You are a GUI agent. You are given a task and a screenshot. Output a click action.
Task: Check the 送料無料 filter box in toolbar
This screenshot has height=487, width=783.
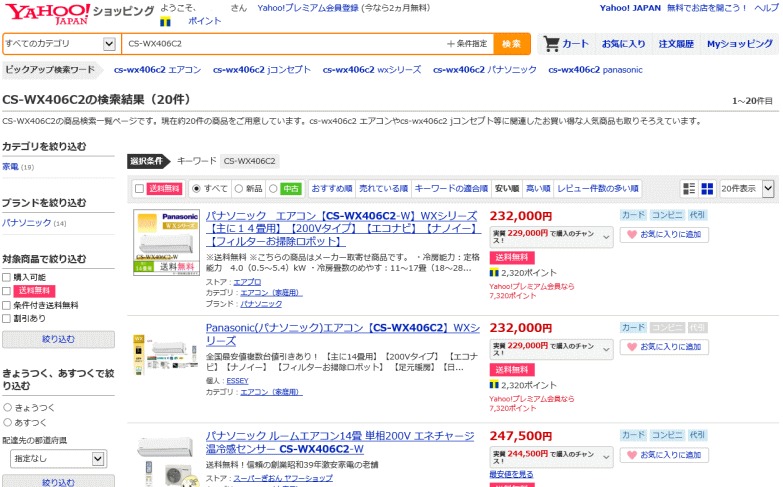139,189
